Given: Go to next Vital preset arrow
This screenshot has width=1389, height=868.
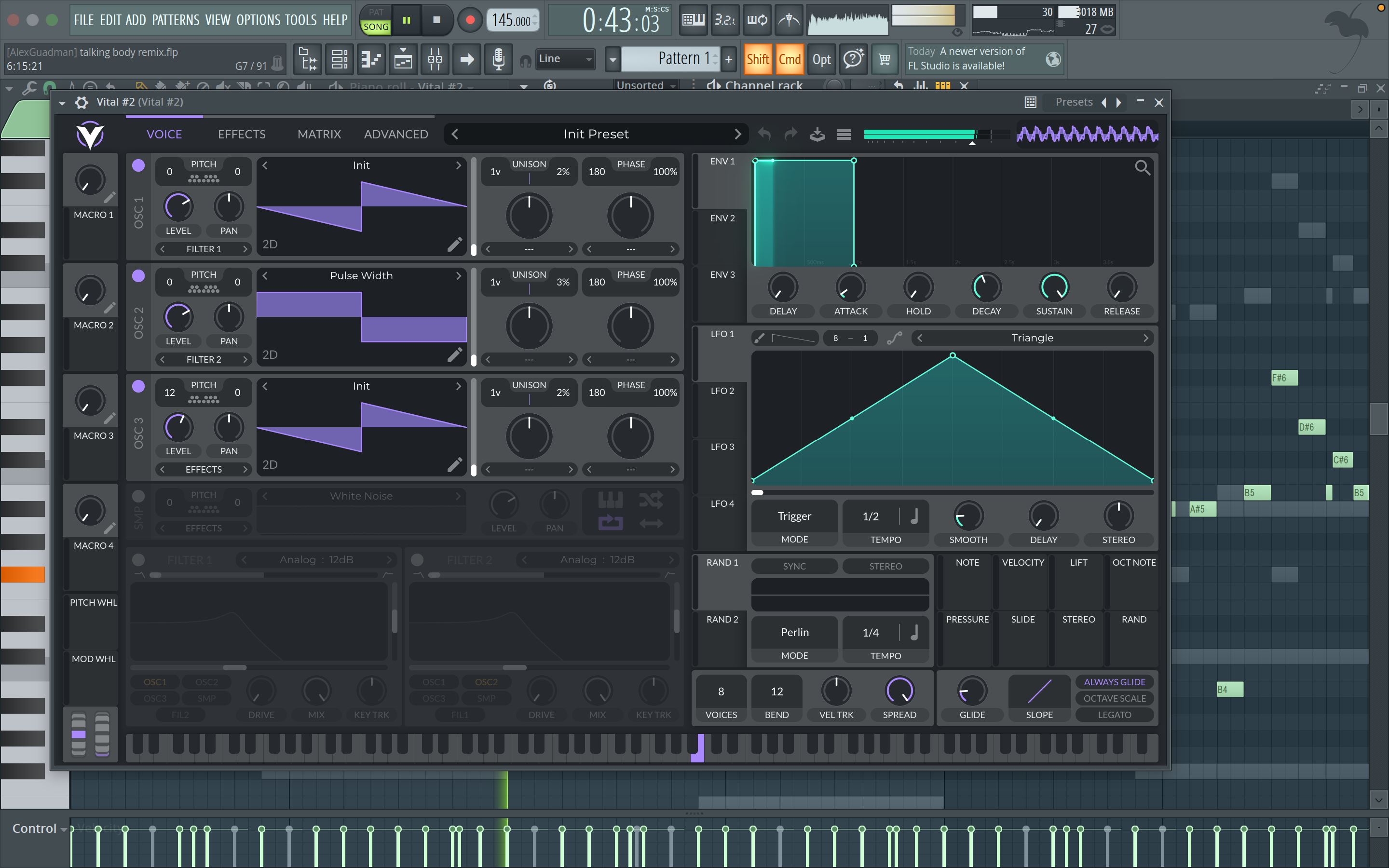Looking at the screenshot, I should pyautogui.click(x=737, y=135).
